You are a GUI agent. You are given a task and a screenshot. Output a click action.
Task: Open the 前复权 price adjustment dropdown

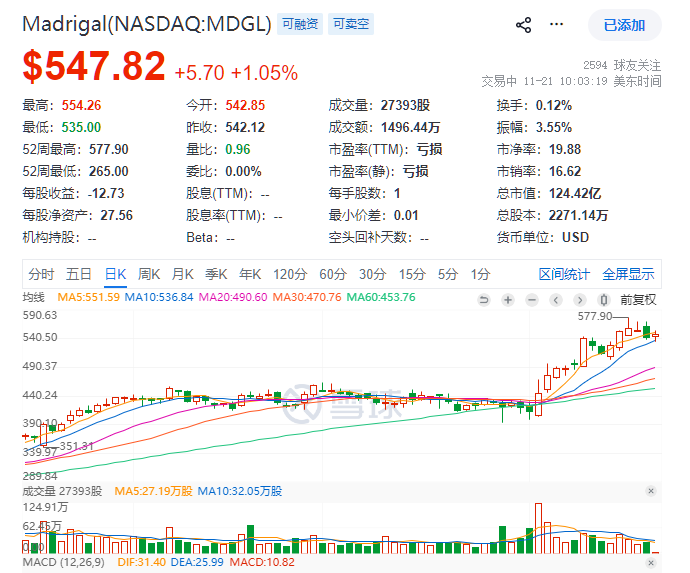pyautogui.click(x=638, y=300)
